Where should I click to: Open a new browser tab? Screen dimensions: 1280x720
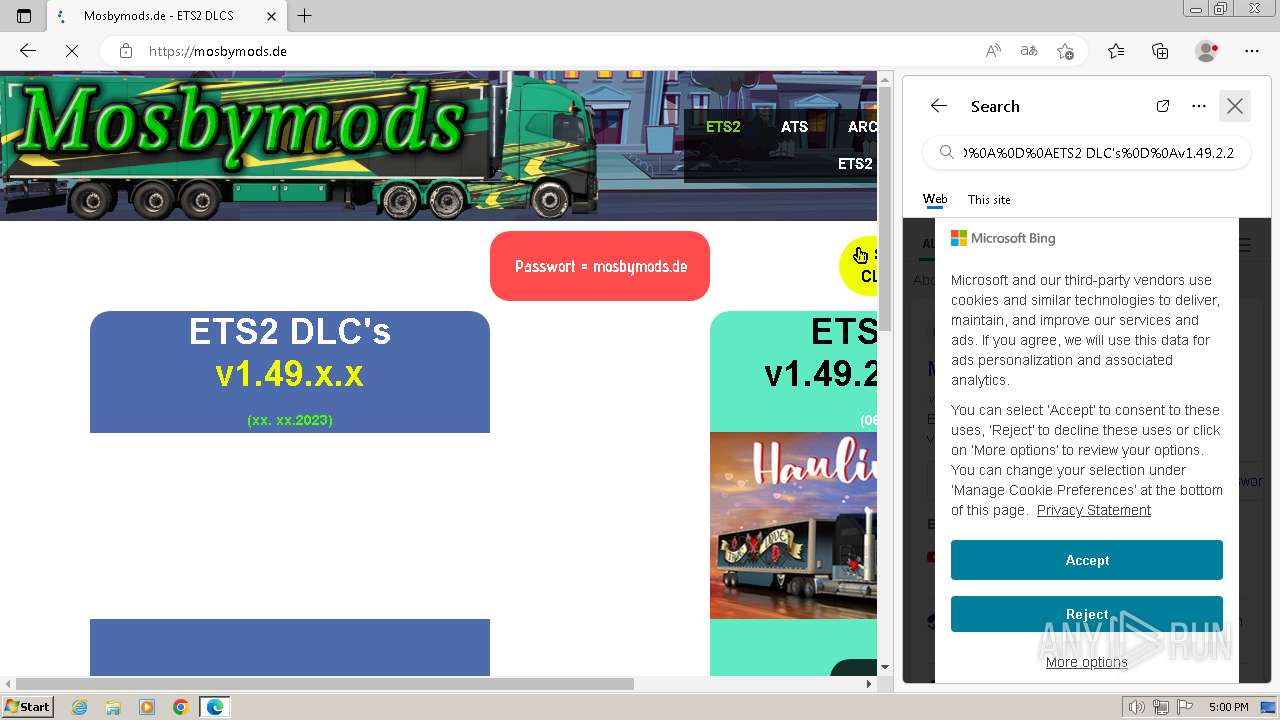(305, 16)
